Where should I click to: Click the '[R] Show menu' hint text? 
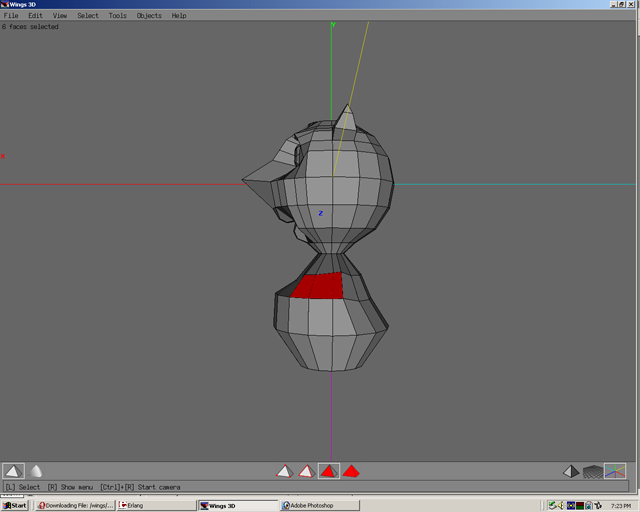(70, 487)
